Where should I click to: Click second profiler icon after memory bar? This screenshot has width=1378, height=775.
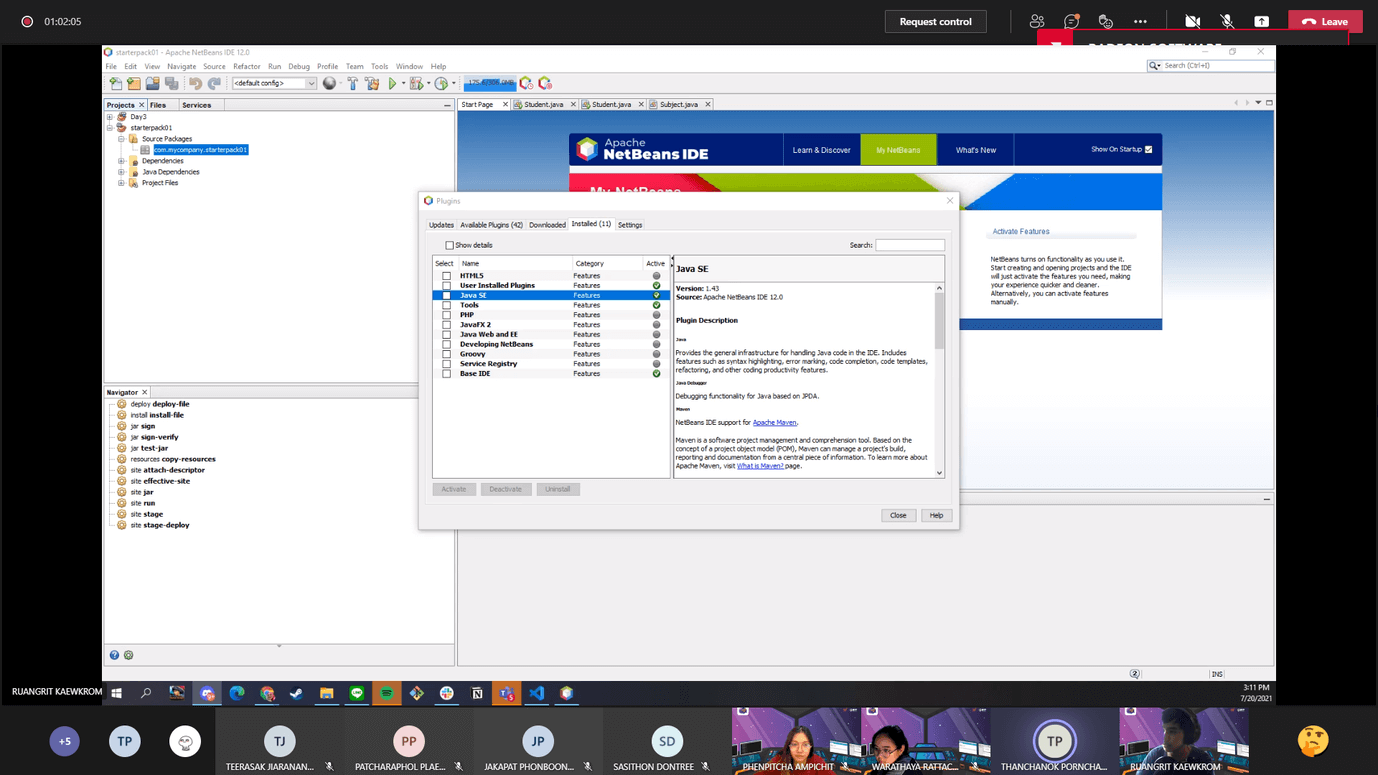545,83
